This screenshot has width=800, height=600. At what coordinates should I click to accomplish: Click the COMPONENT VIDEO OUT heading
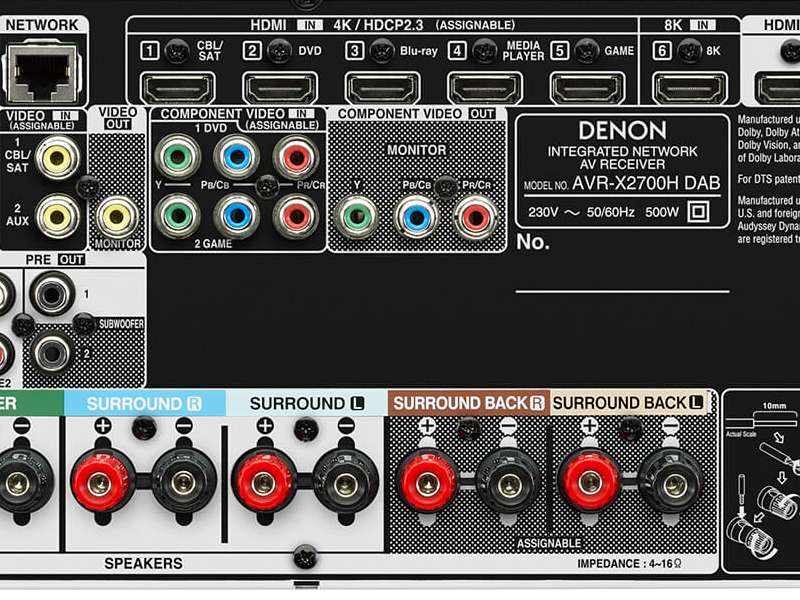coord(416,114)
